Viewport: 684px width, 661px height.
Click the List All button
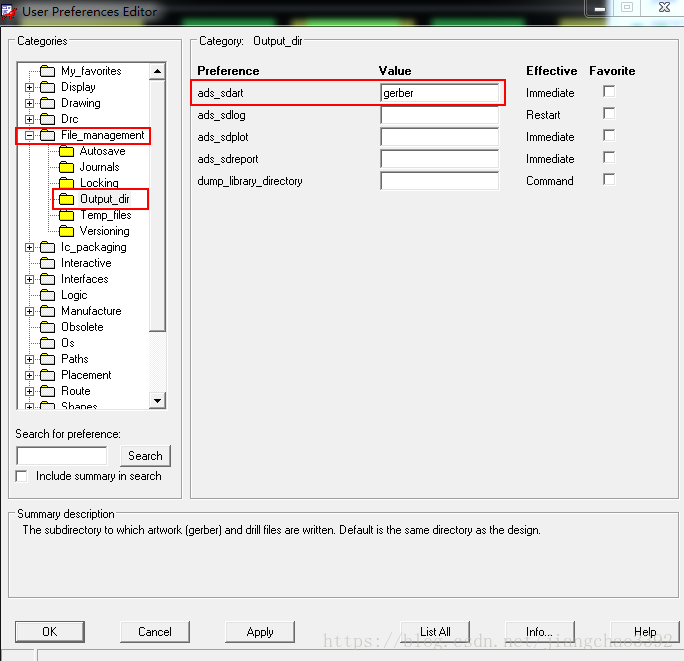coord(435,632)
